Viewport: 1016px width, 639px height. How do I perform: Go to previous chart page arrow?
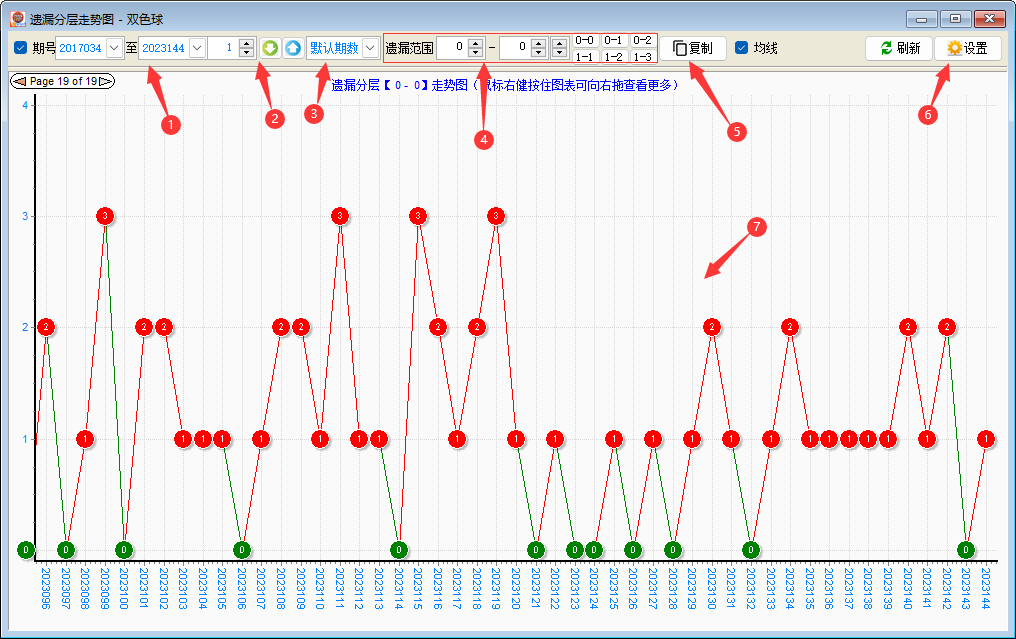point(19,81)
